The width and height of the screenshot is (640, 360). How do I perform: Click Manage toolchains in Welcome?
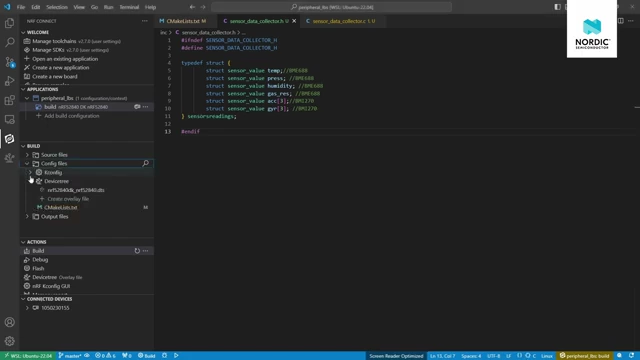[x=54, y=41]
